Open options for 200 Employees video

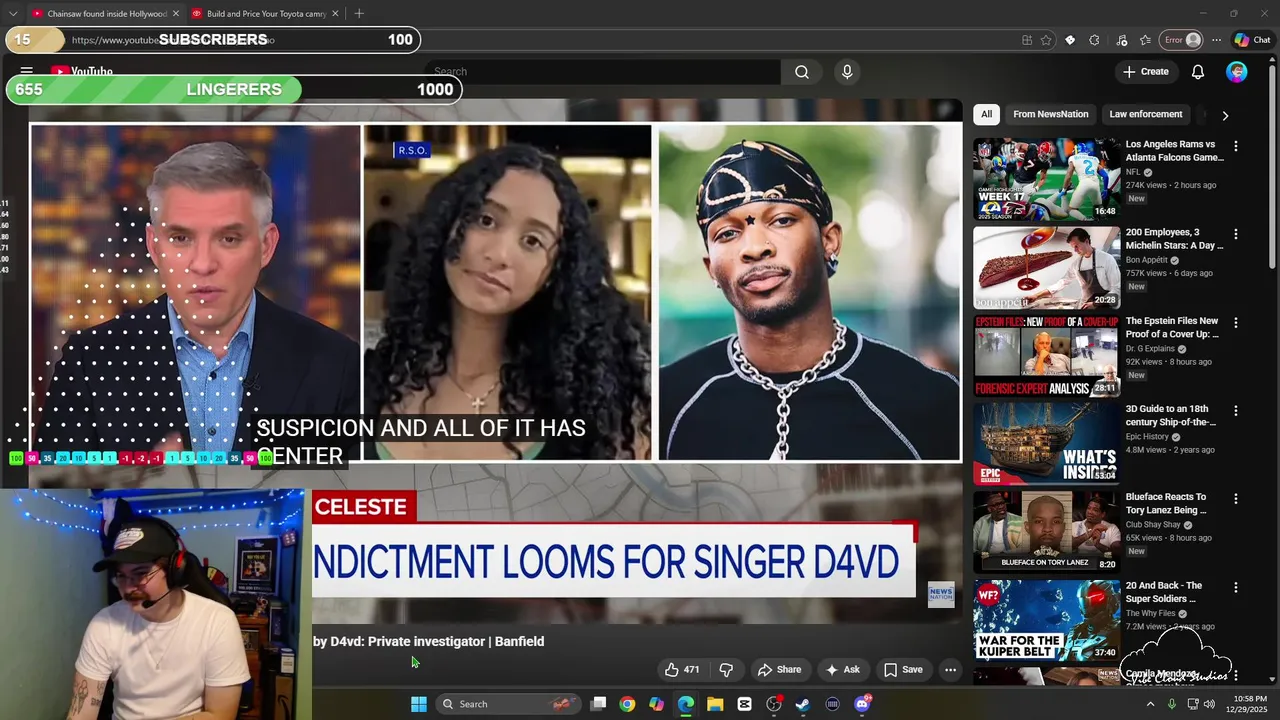[1236, 234]
